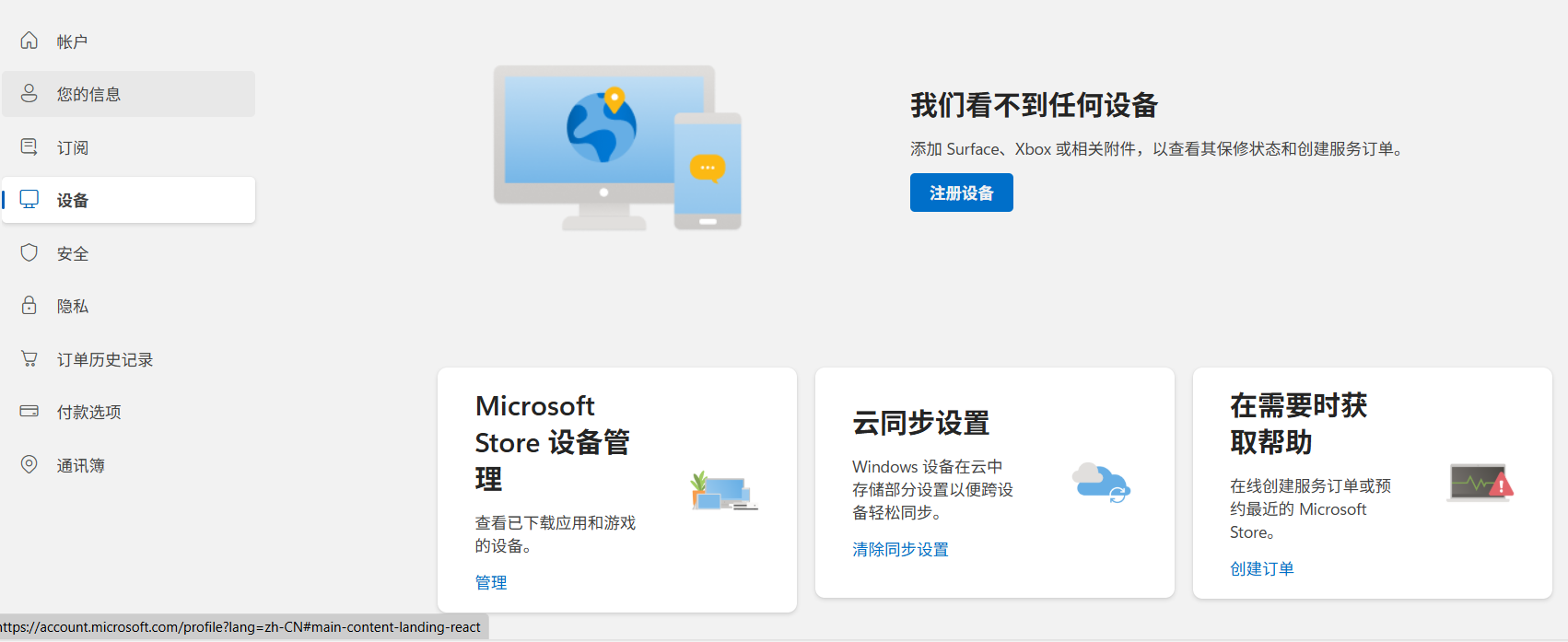This screenshot has width=1568, height=642.
Task: Click the 云同步设置 card title
Action: (x=920, y=423)
